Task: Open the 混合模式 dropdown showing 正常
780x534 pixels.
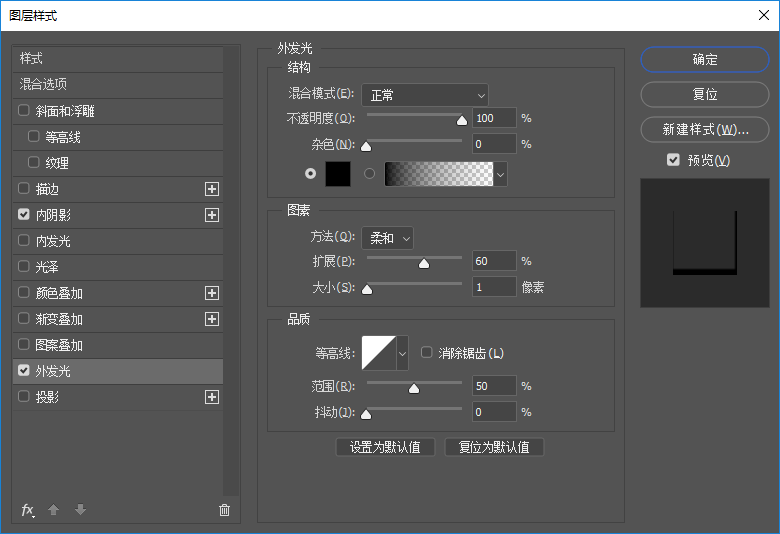Action: click(x=425, y=95)
